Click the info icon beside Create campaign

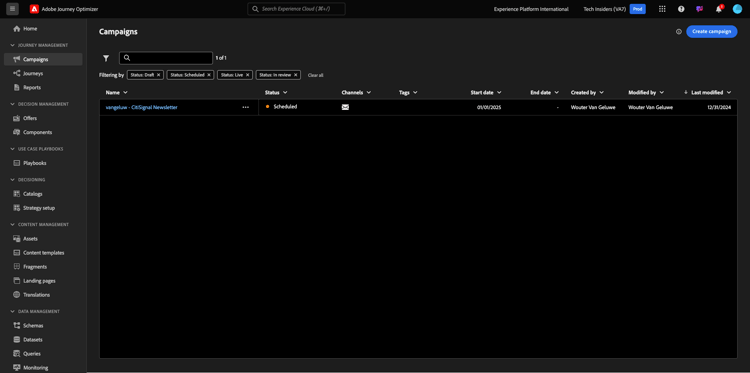(678, 32)
